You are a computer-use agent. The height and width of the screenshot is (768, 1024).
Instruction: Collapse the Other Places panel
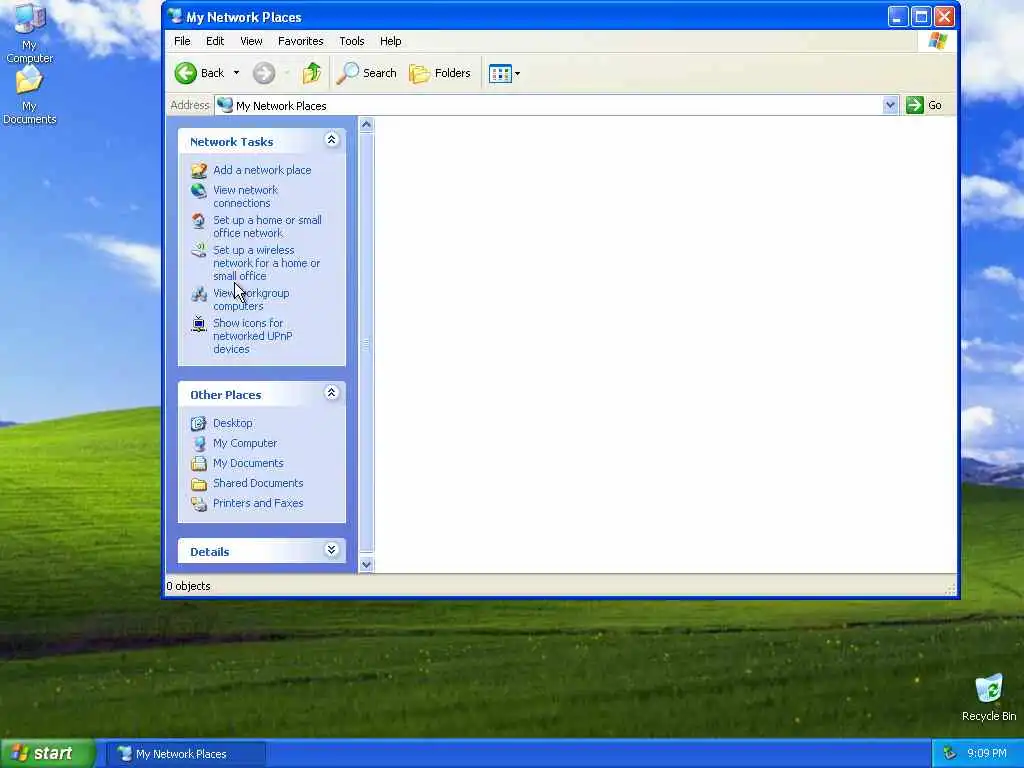[331, 393]
